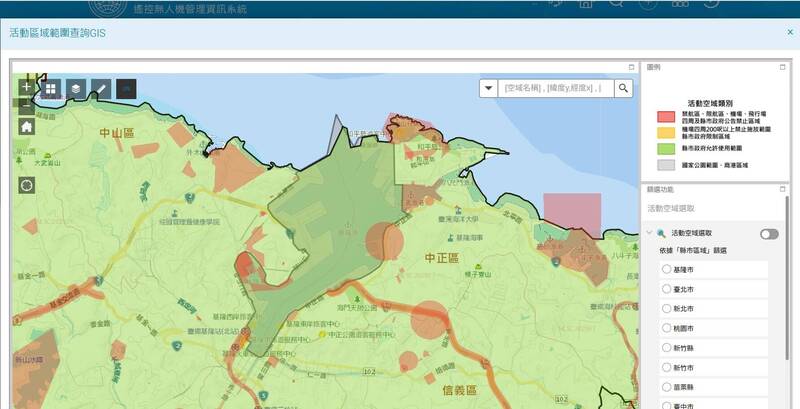Select the 新竹市 radio option
The height and width of the screenshot is (409, 800).
pyautogui.click(x=666, y=367)
